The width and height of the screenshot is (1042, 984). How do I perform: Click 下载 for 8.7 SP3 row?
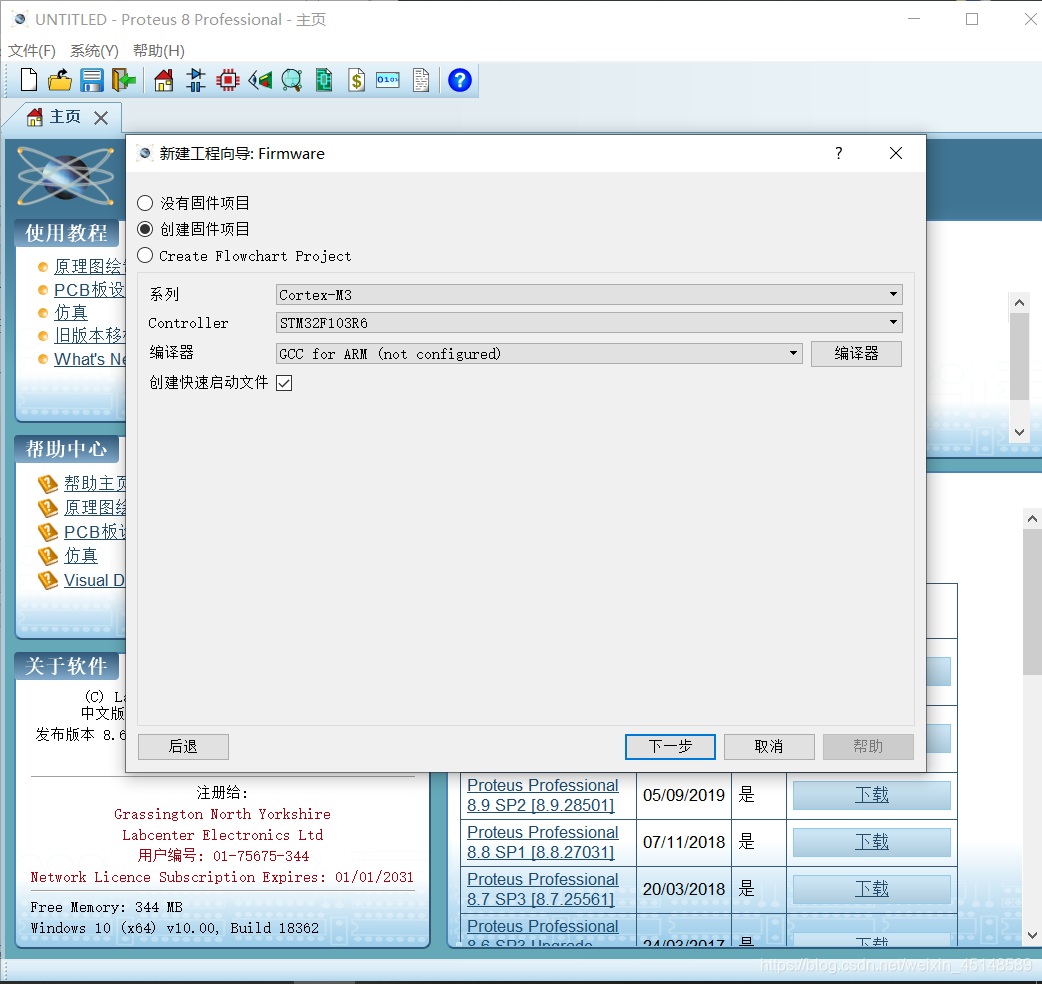[871, 889]
